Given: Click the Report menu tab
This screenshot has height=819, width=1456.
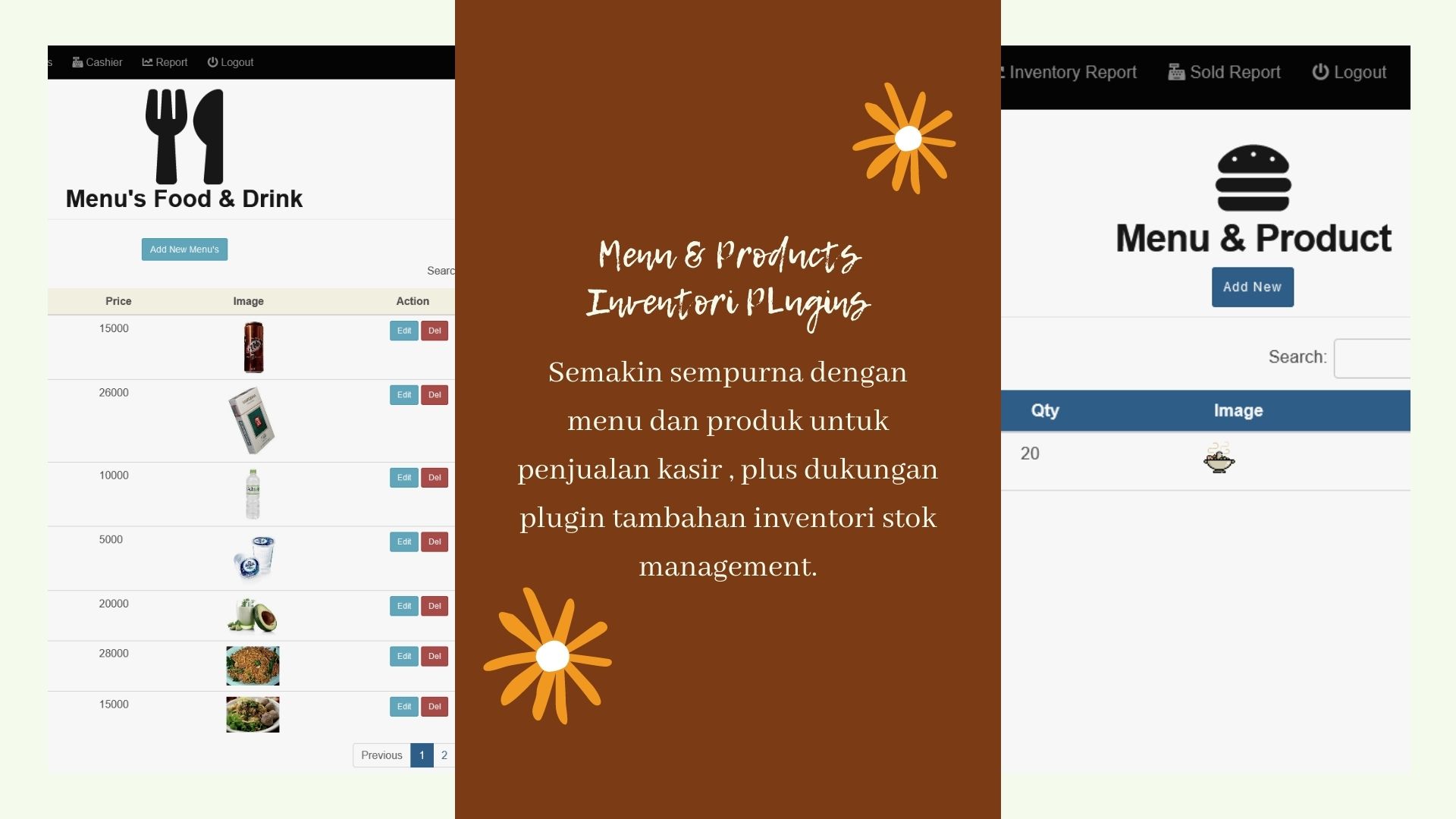Looking at the screenshot, I should (x=164, y=62).
